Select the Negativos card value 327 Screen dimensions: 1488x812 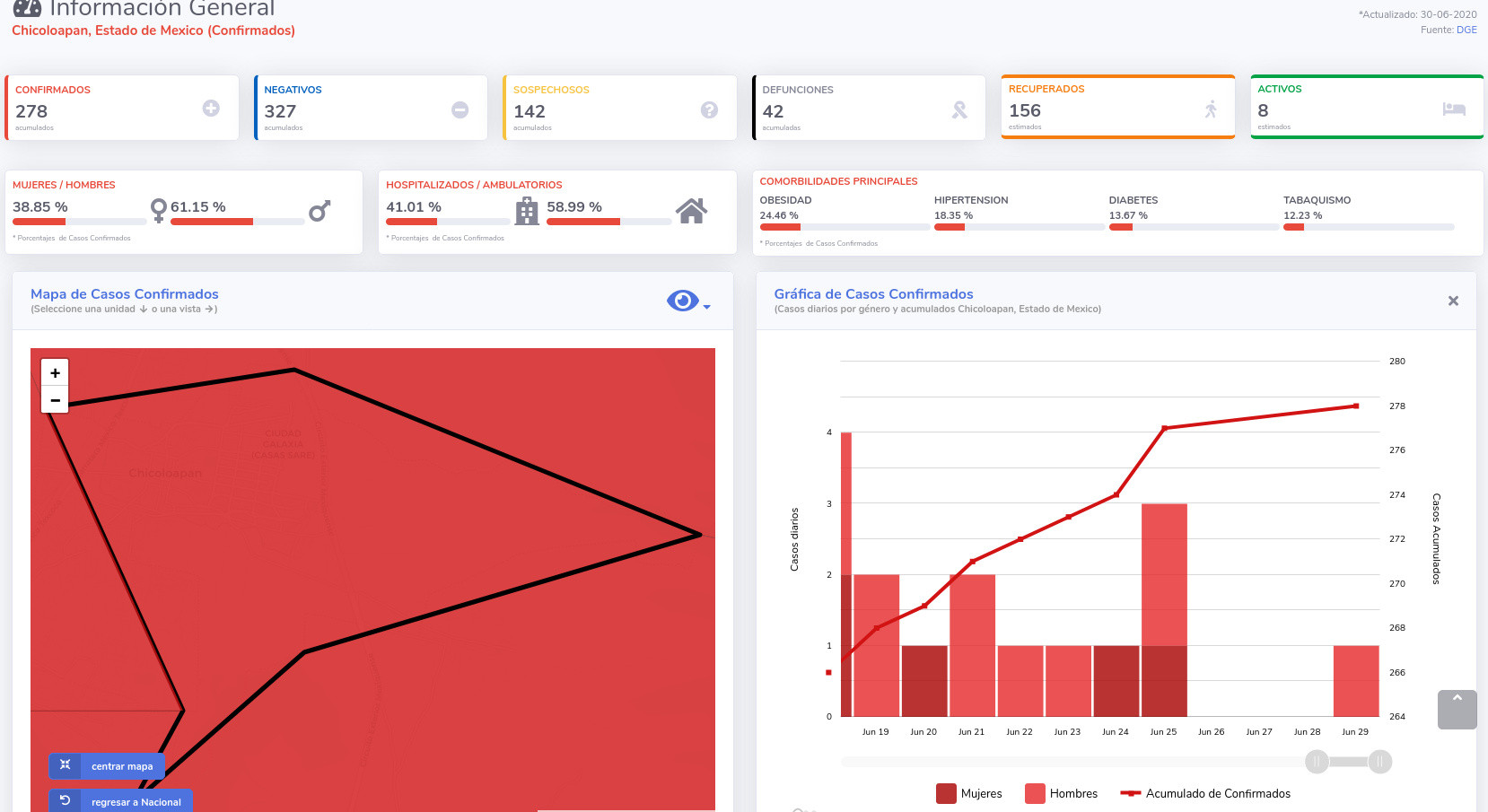(x=280, y=111)
